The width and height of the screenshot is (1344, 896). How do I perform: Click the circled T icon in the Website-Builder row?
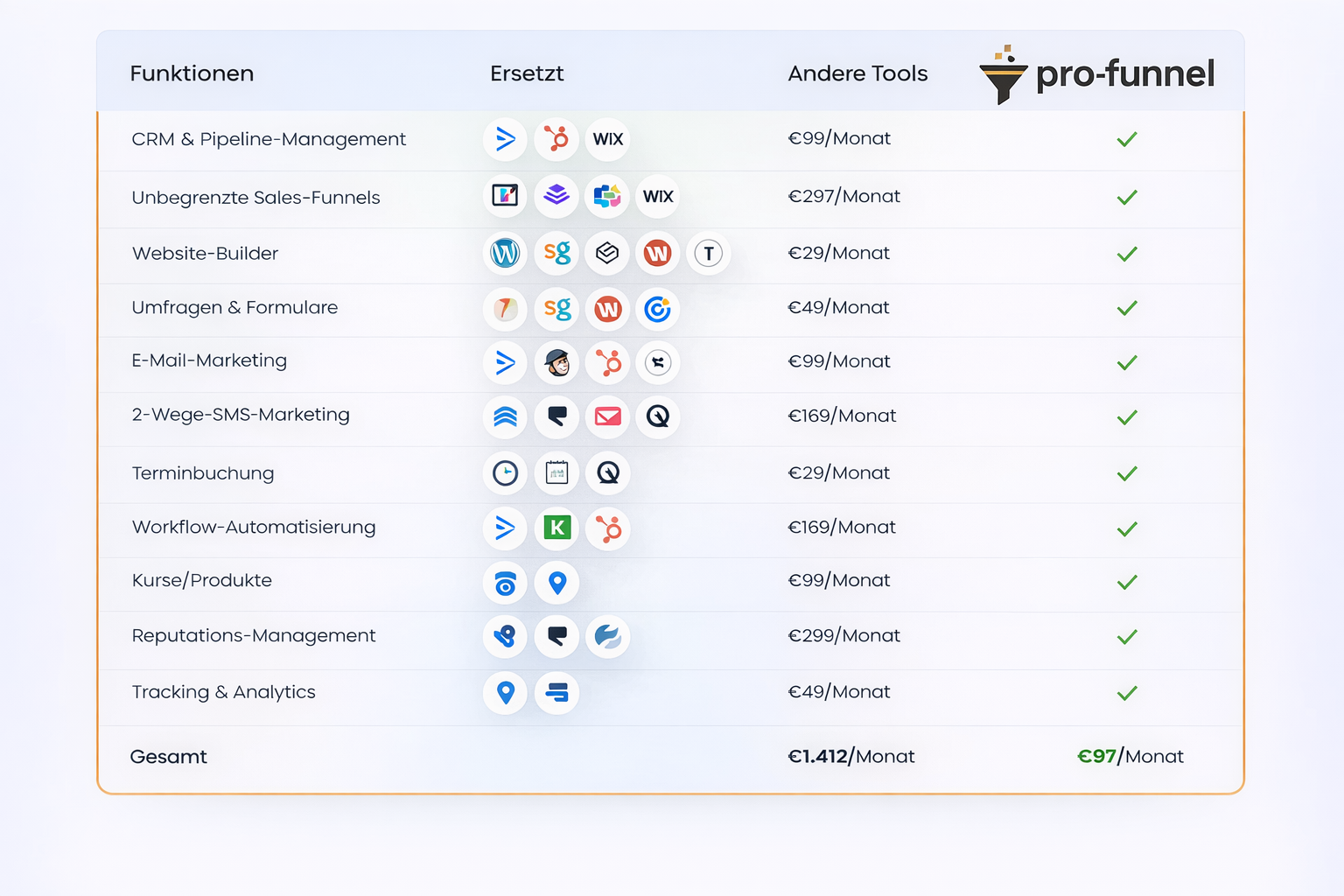[709, 254]
